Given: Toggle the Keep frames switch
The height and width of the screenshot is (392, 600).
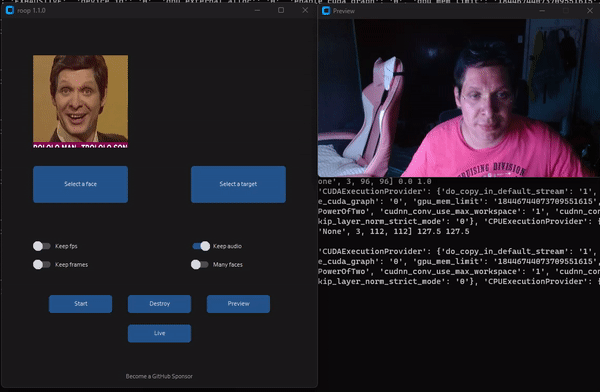Looking at the screenshot, I should coord(41,265).
